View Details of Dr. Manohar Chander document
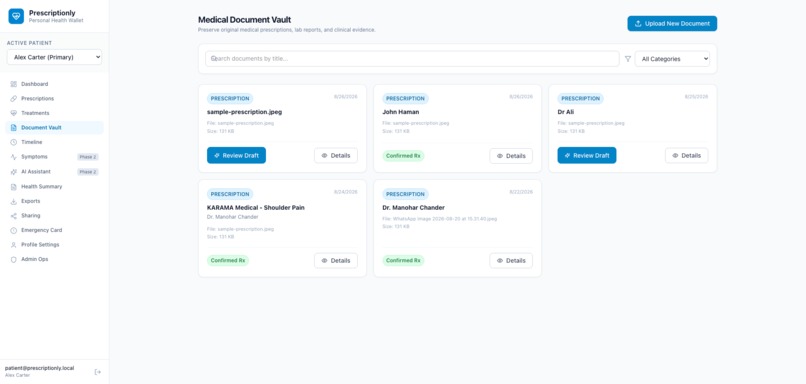This screenshot has height=384, width=806. pos(511,261)
